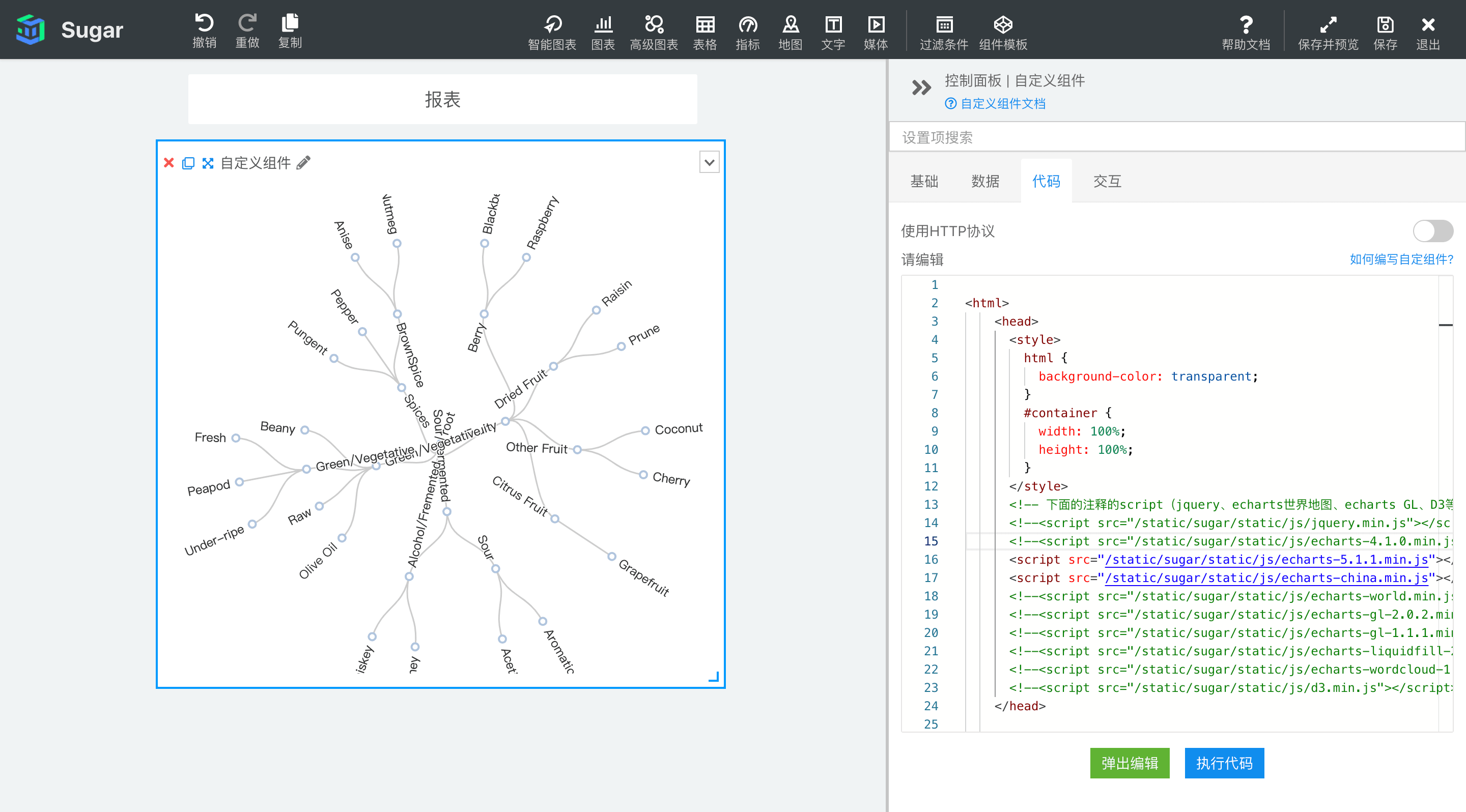
Task: Add a 文字 text component
Action: (x=833, y=33)
